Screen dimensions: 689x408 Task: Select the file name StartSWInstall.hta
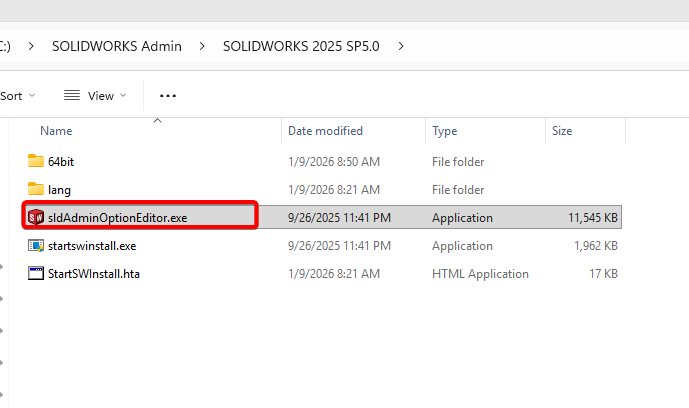94,274
